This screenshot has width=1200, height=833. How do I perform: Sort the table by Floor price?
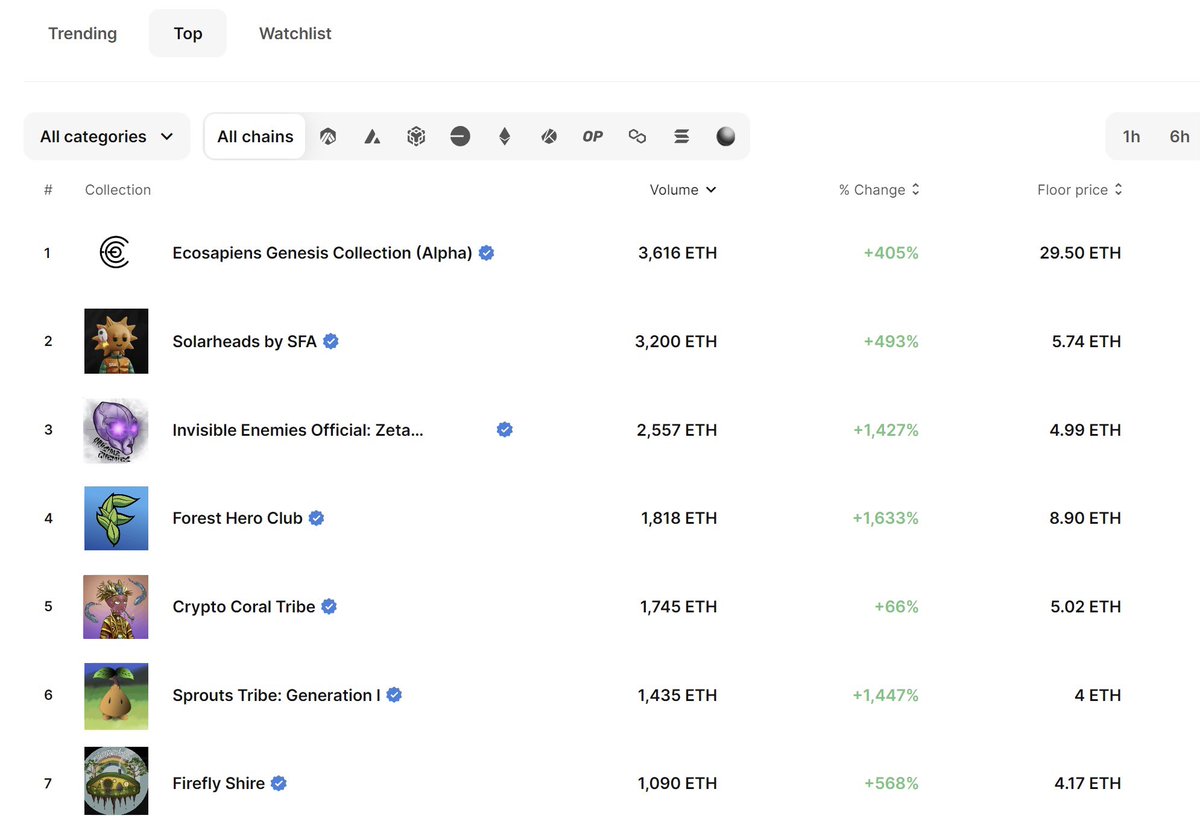pos(1080,189)
